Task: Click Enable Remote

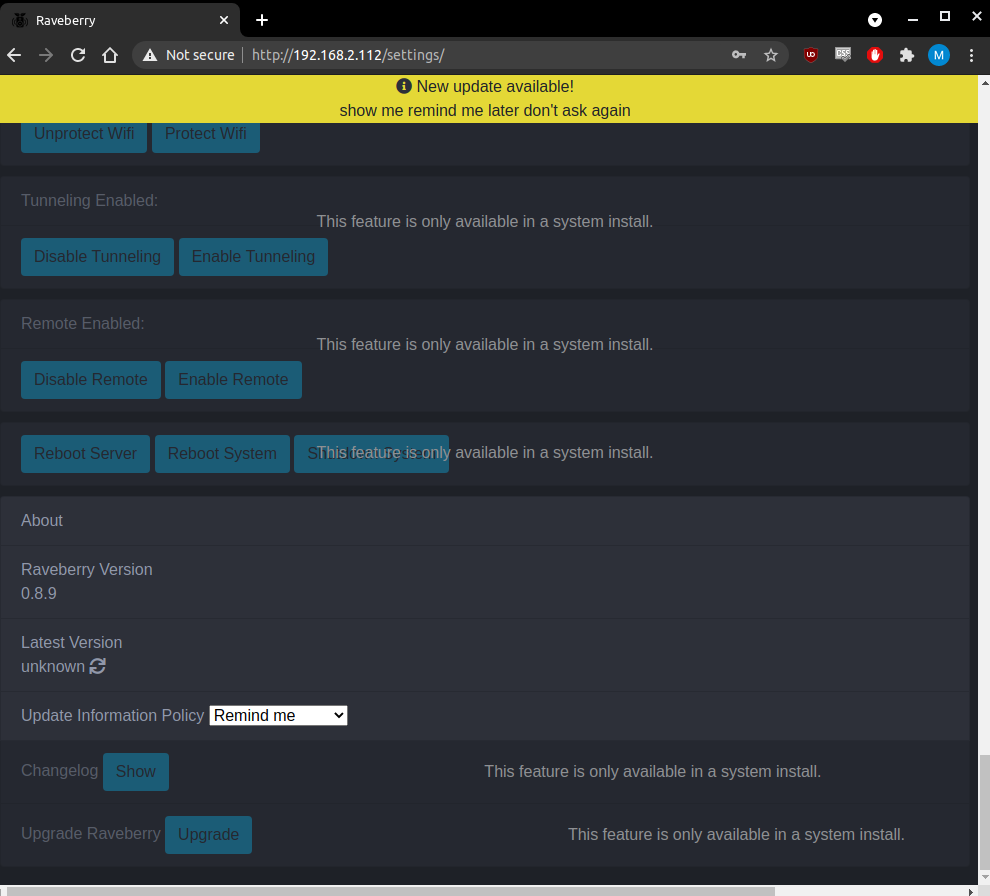Action: point(233,379)
